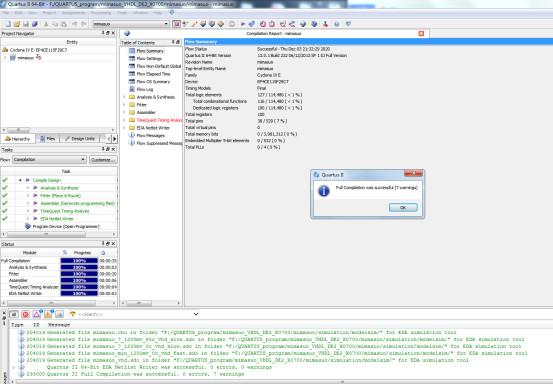Click the first red clock timing icon

click(x=263, y=24)
